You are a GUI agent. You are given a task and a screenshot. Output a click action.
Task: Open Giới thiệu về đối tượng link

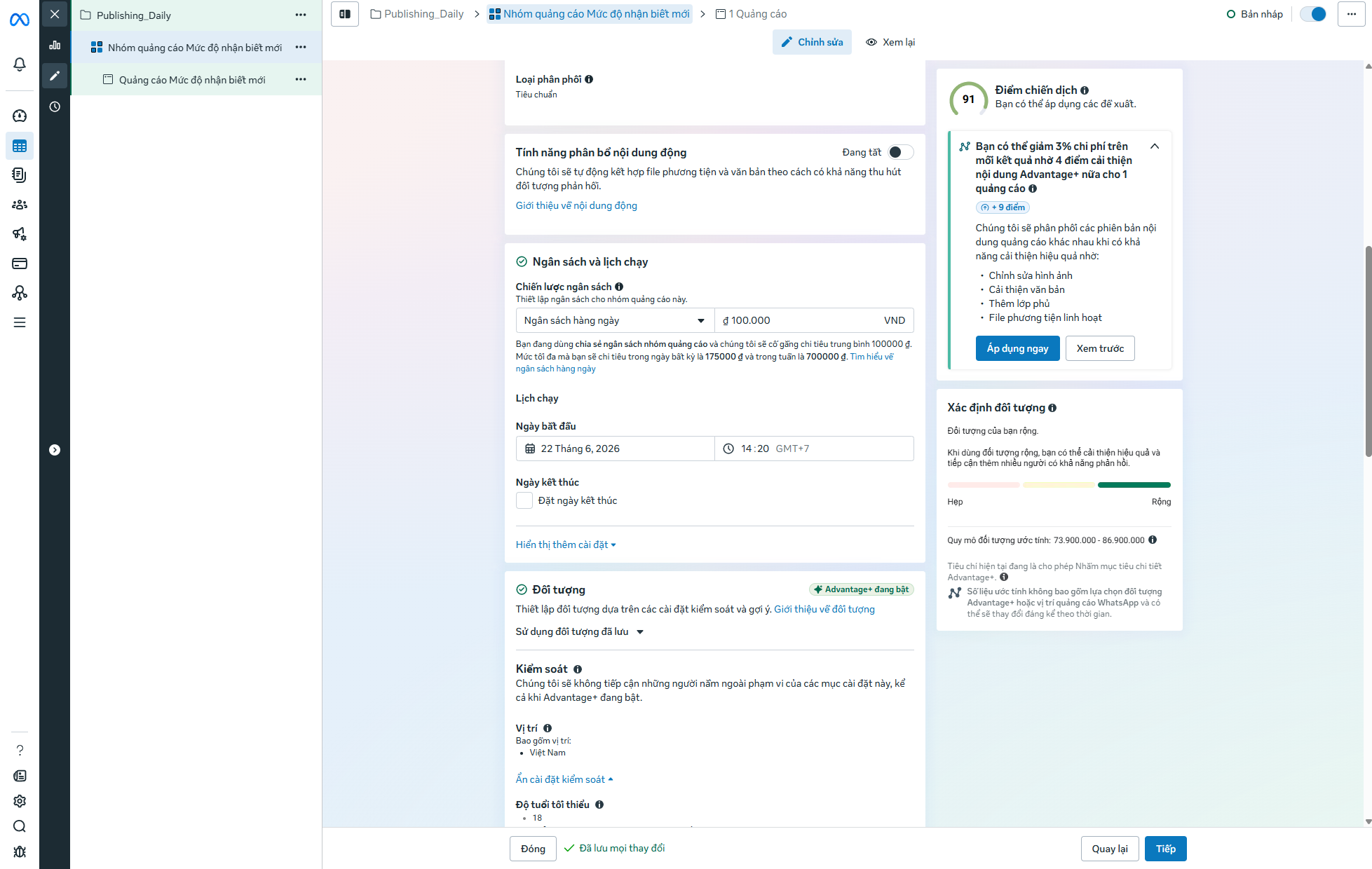pos(824,609)
